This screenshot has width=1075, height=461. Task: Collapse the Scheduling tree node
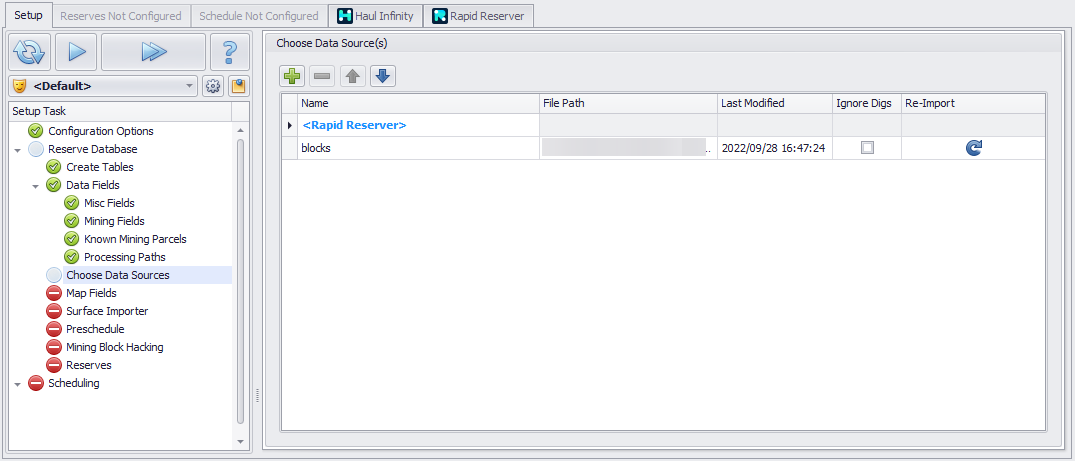point(17,384)
